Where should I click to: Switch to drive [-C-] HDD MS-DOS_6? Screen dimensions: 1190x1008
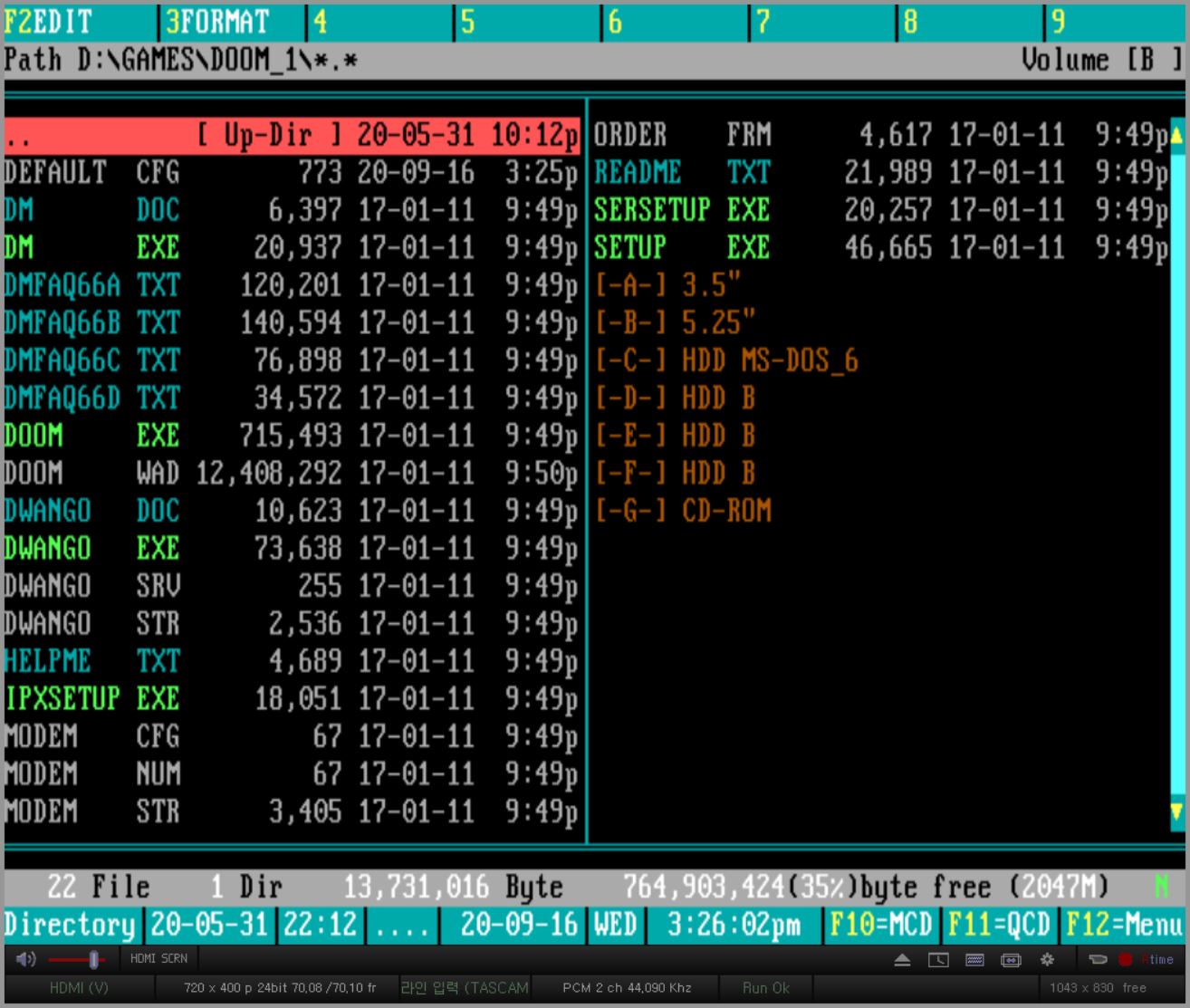tap(726, 360)
